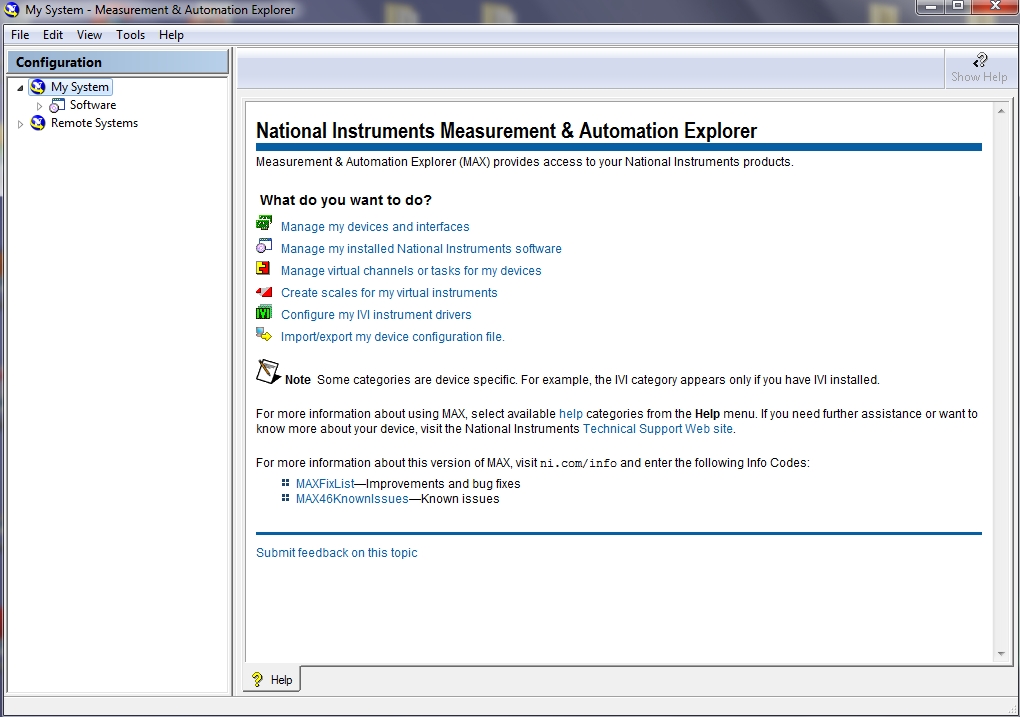Open the File menu
The image size is (1020, 717).
[x=20, y=34]
